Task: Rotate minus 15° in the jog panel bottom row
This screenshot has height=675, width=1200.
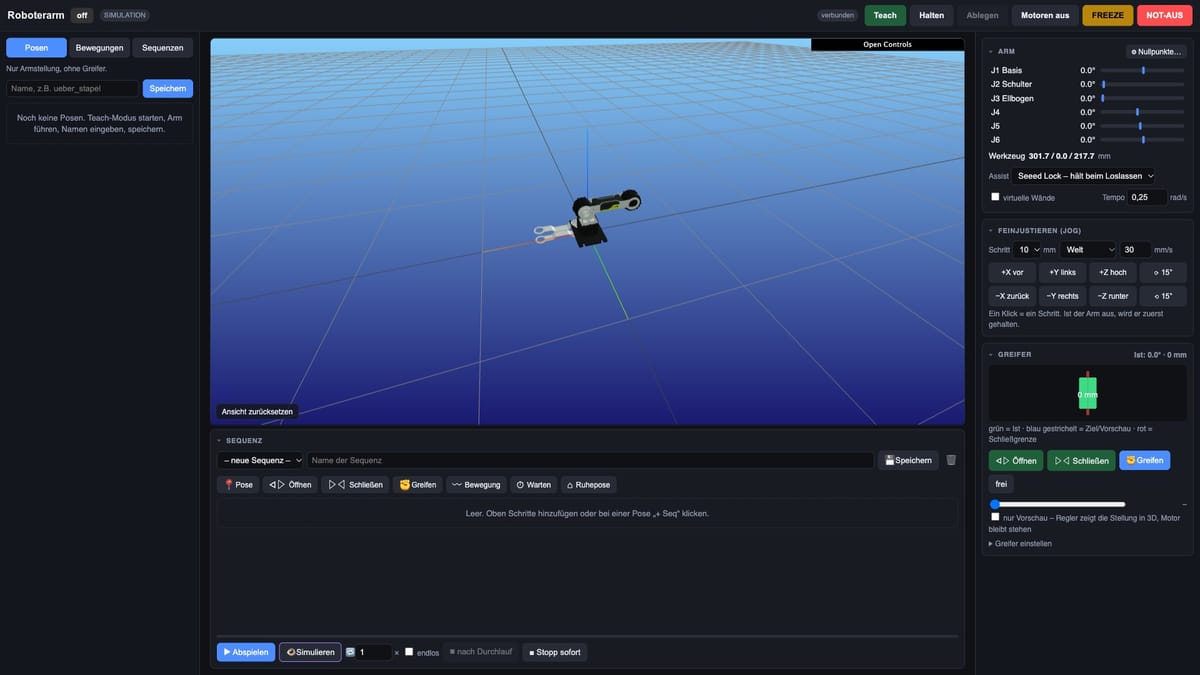Action: tap(1163, 296)
